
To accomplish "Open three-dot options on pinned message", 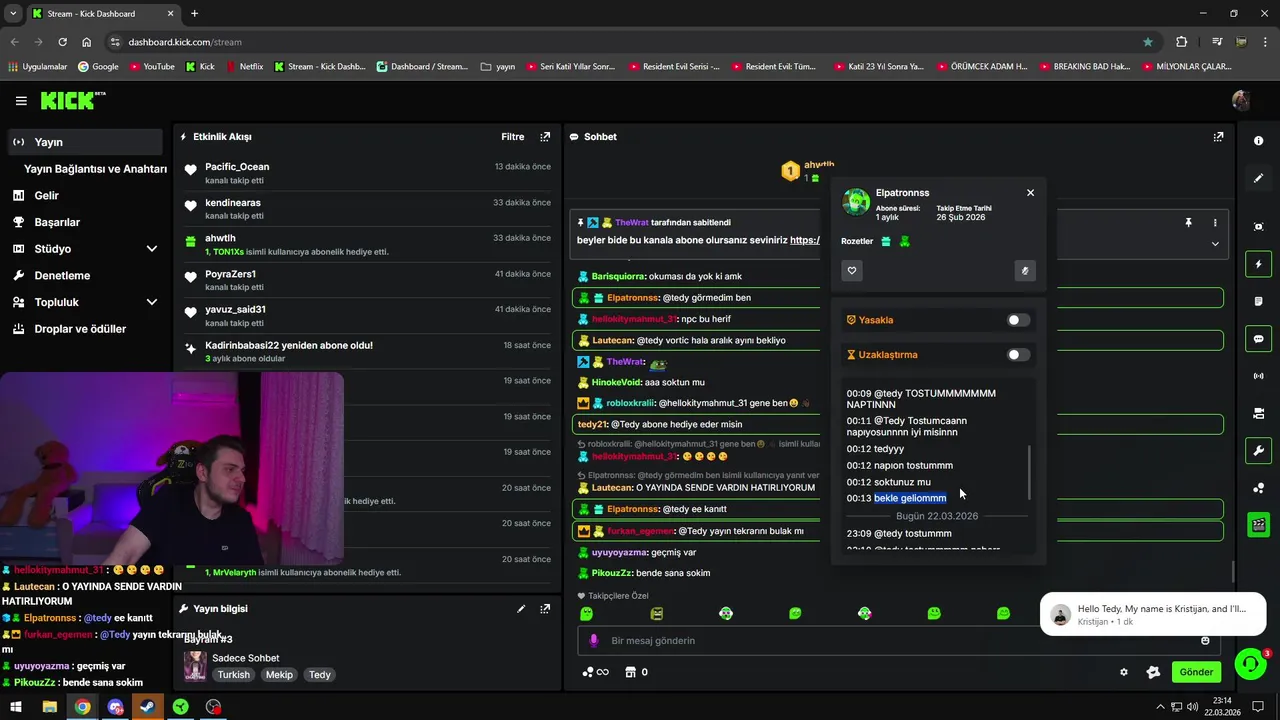I will [1215, 223].
